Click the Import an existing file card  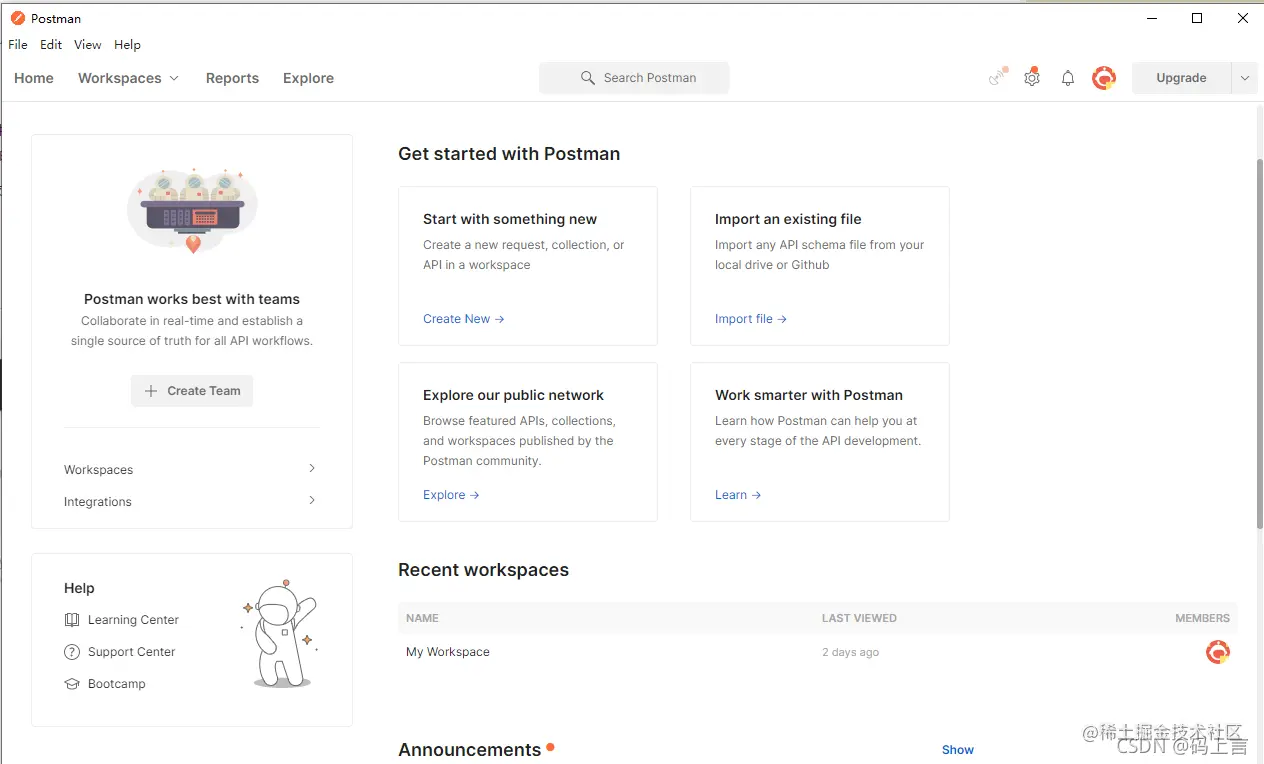click(820, 266)
